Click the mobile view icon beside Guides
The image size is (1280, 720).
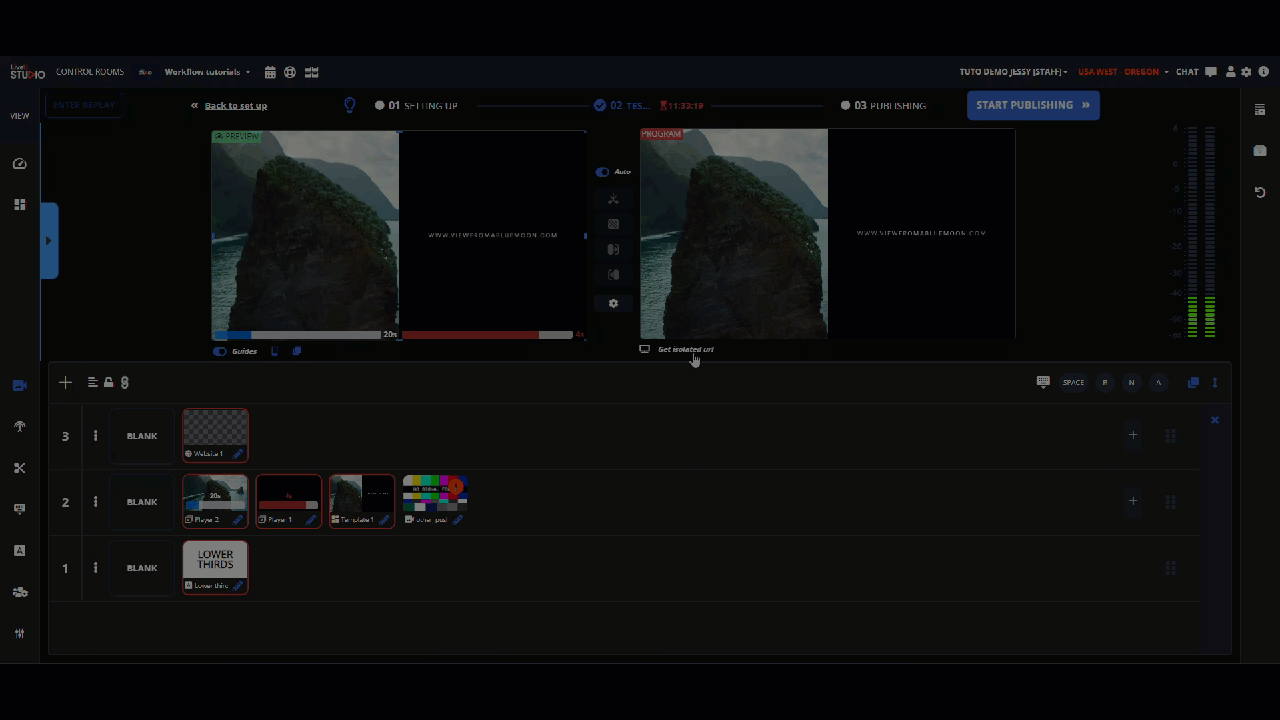(275, 351)
